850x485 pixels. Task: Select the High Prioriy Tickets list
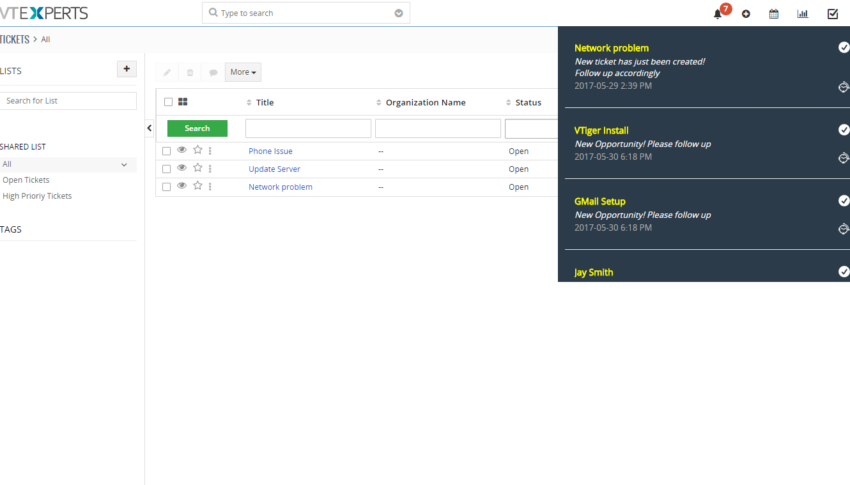37,196
